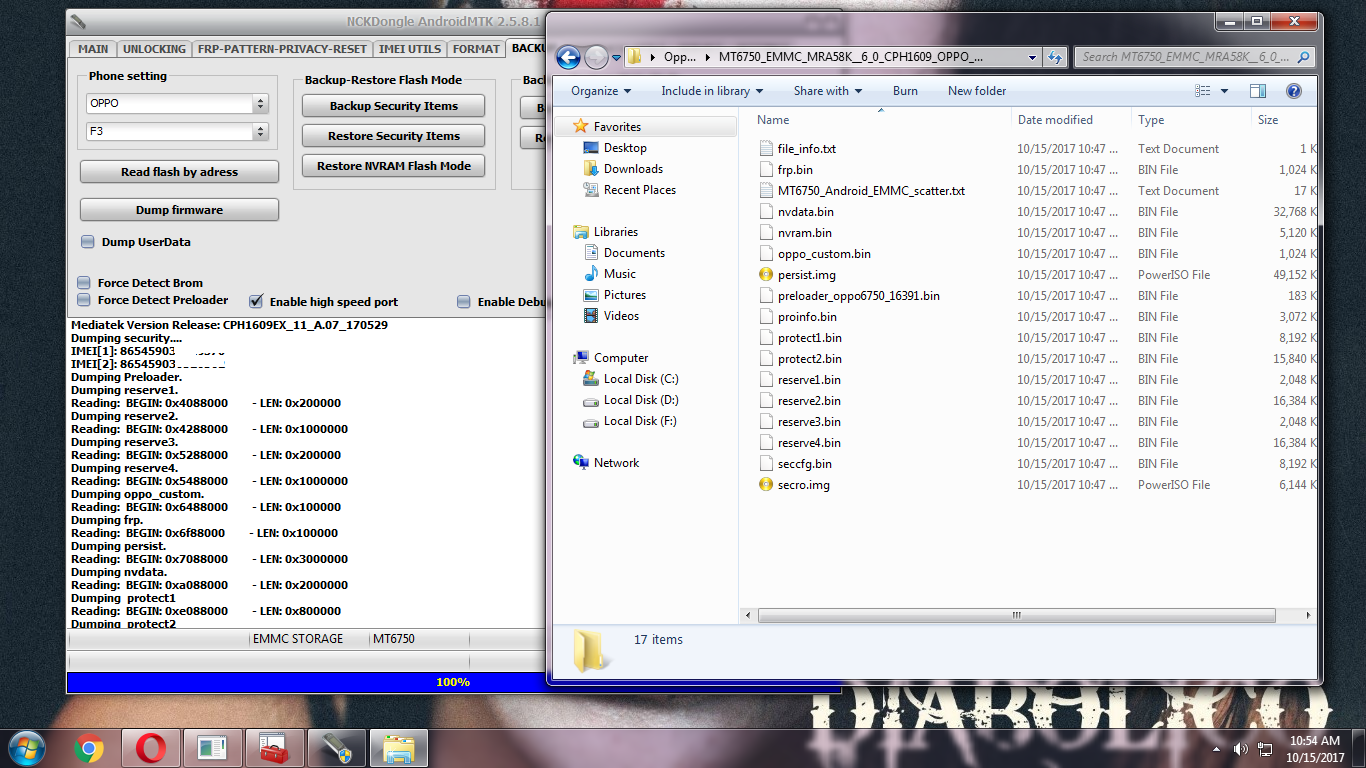Image resolution: width=1366 pixels, height=768 pixels.
Task: Toggle the Enable Debug checkbox
Action: [x=463, y=302]
